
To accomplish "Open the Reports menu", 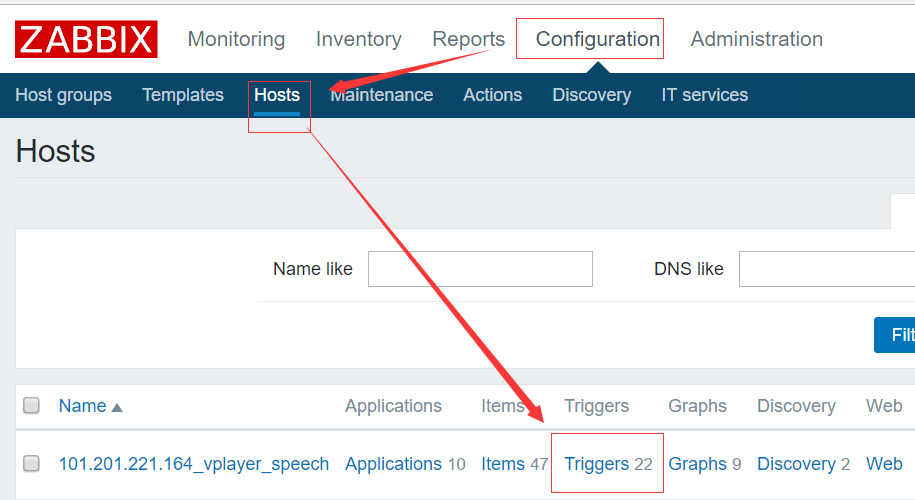I will [469, 39].
